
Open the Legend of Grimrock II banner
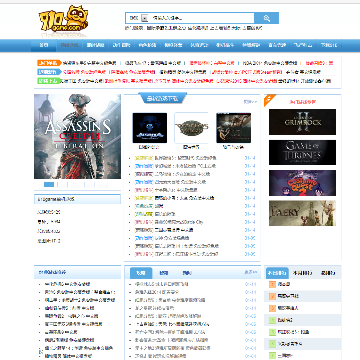(x=302, y=122)
